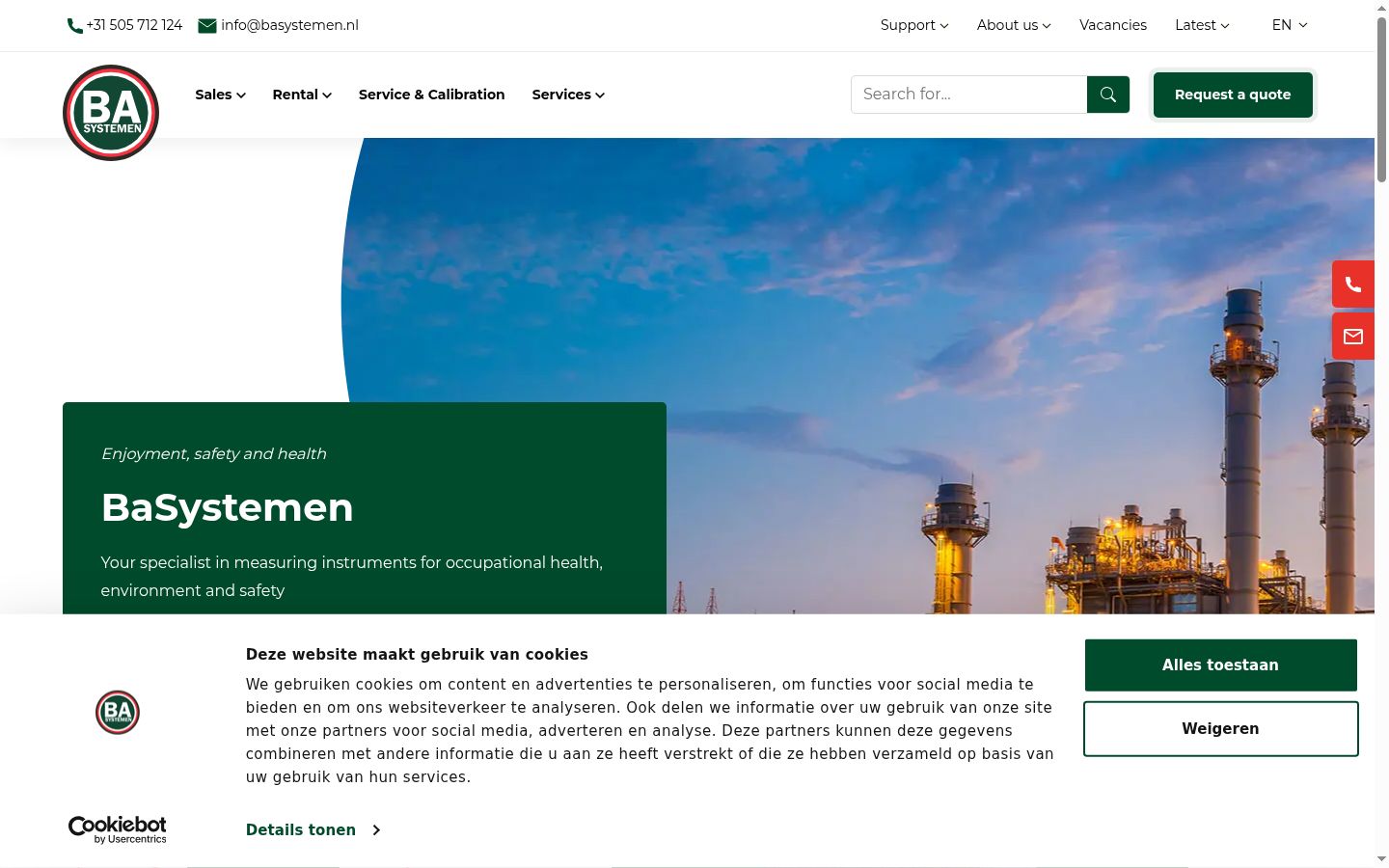This screenshot has width=1389, height=868.
Task: Open the Vacancies page
Action: click(x=1113, y=25)
